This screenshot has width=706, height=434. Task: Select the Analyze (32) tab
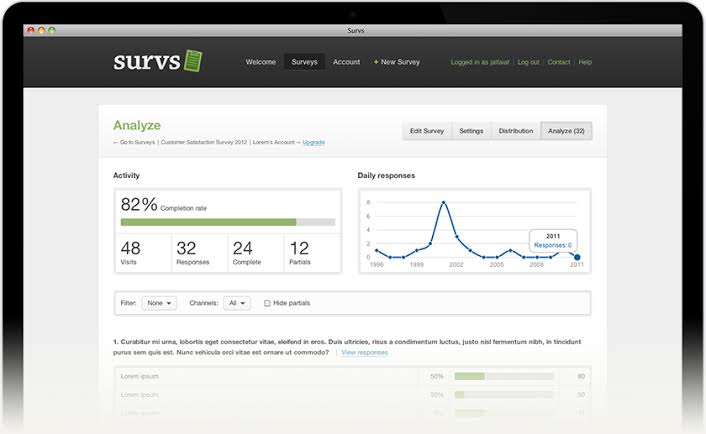(566, 131)
